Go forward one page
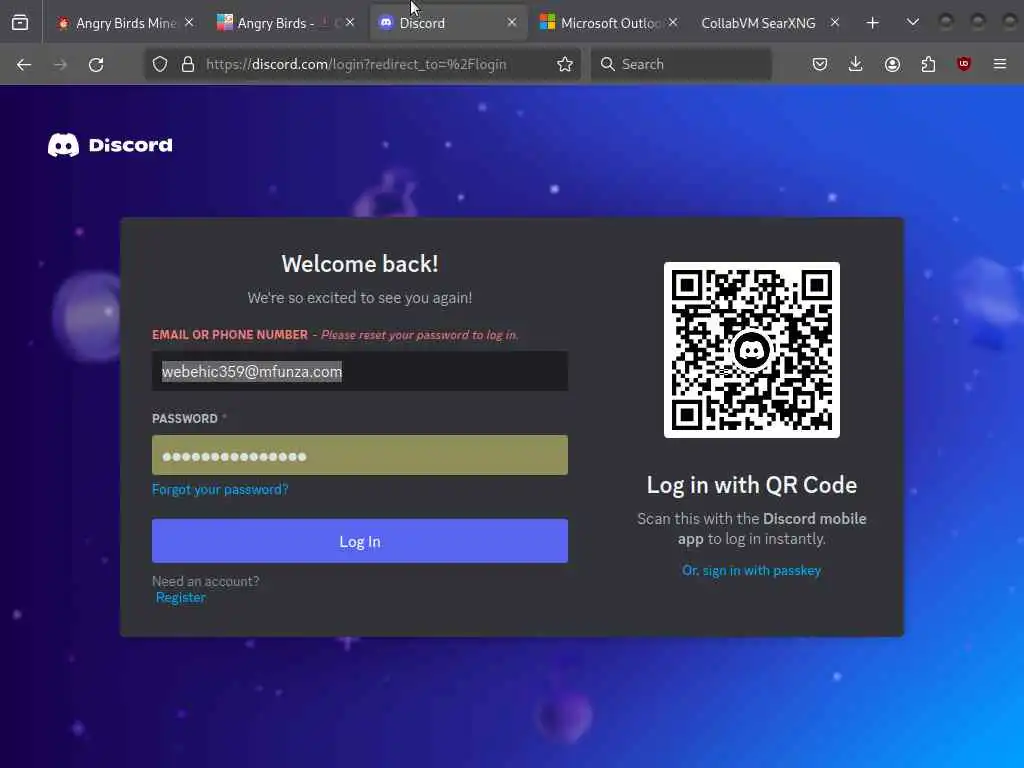 click(60, 64)
